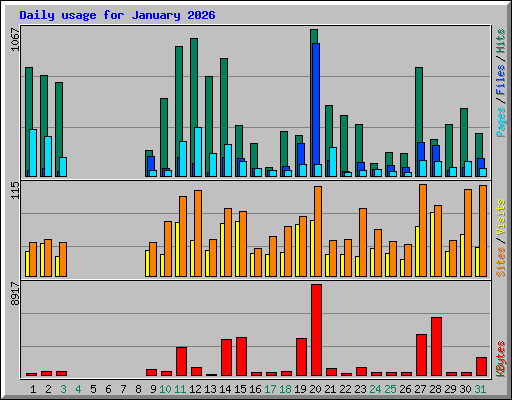Click the green Hits bar for day 27

419,105
